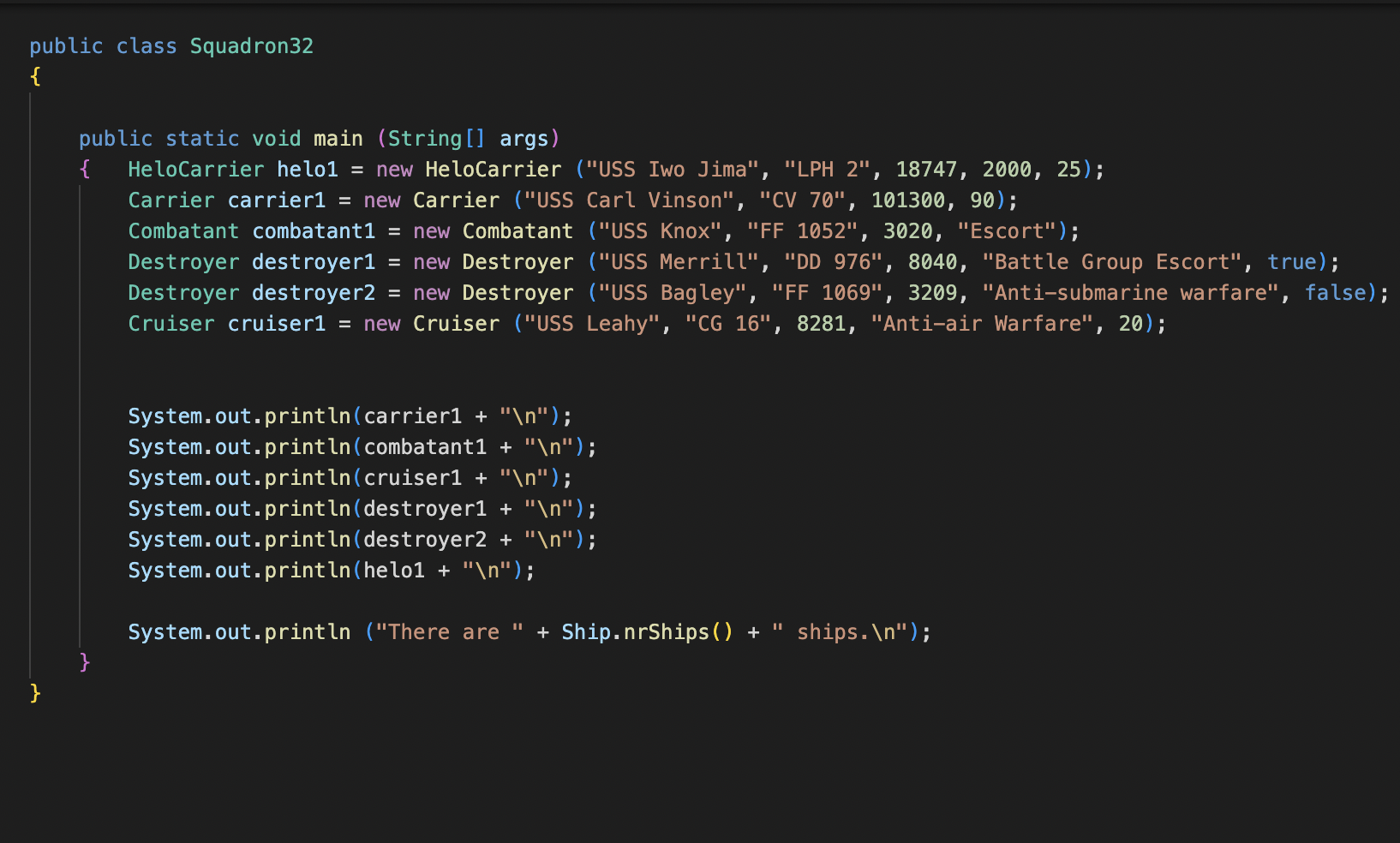Click 'carrier1' inside the println call
This screenshot has width=1400, height=843.
click(x=413, y=416)
